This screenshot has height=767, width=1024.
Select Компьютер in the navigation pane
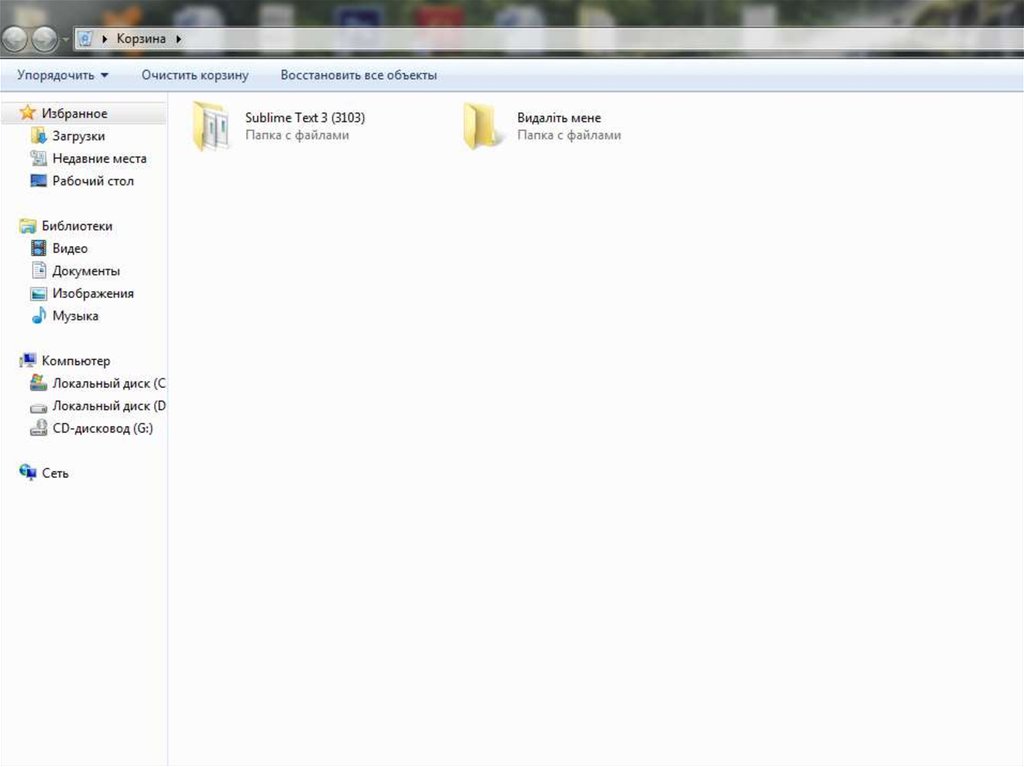tap(75, 361)
